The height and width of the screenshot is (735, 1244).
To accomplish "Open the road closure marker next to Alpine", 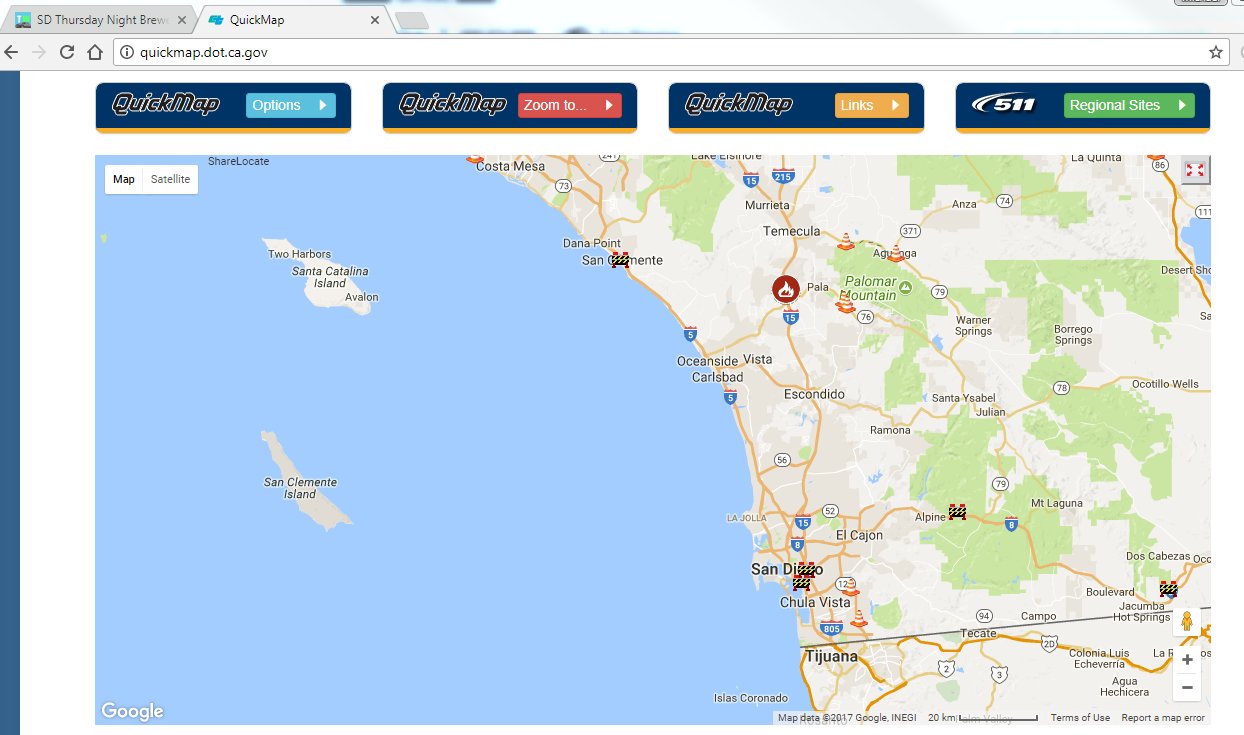I will [957, 511].
